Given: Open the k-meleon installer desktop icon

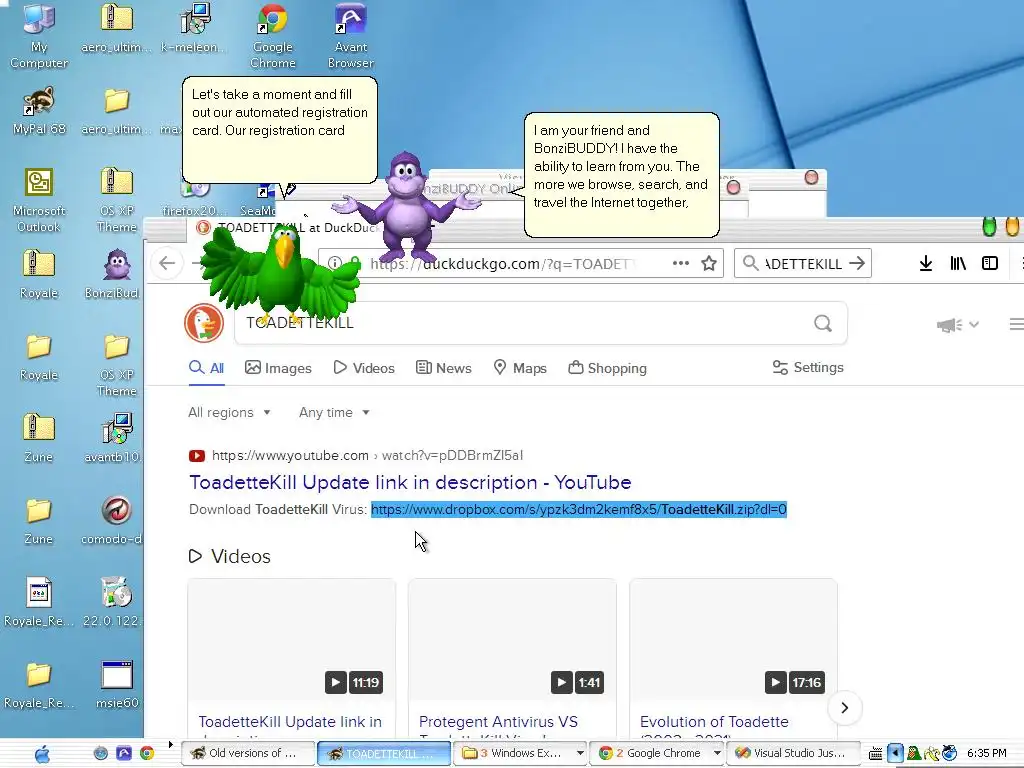Looking at the screenshot, I should click(194, 27).
